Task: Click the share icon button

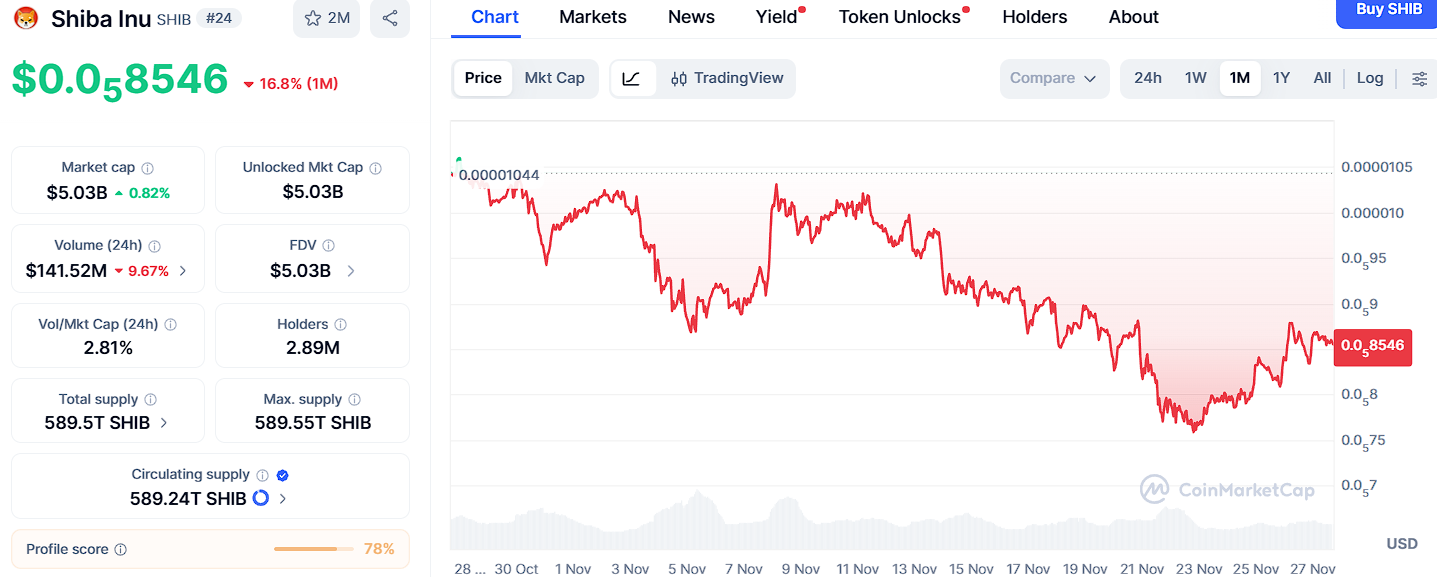Action: coord(390,18)
